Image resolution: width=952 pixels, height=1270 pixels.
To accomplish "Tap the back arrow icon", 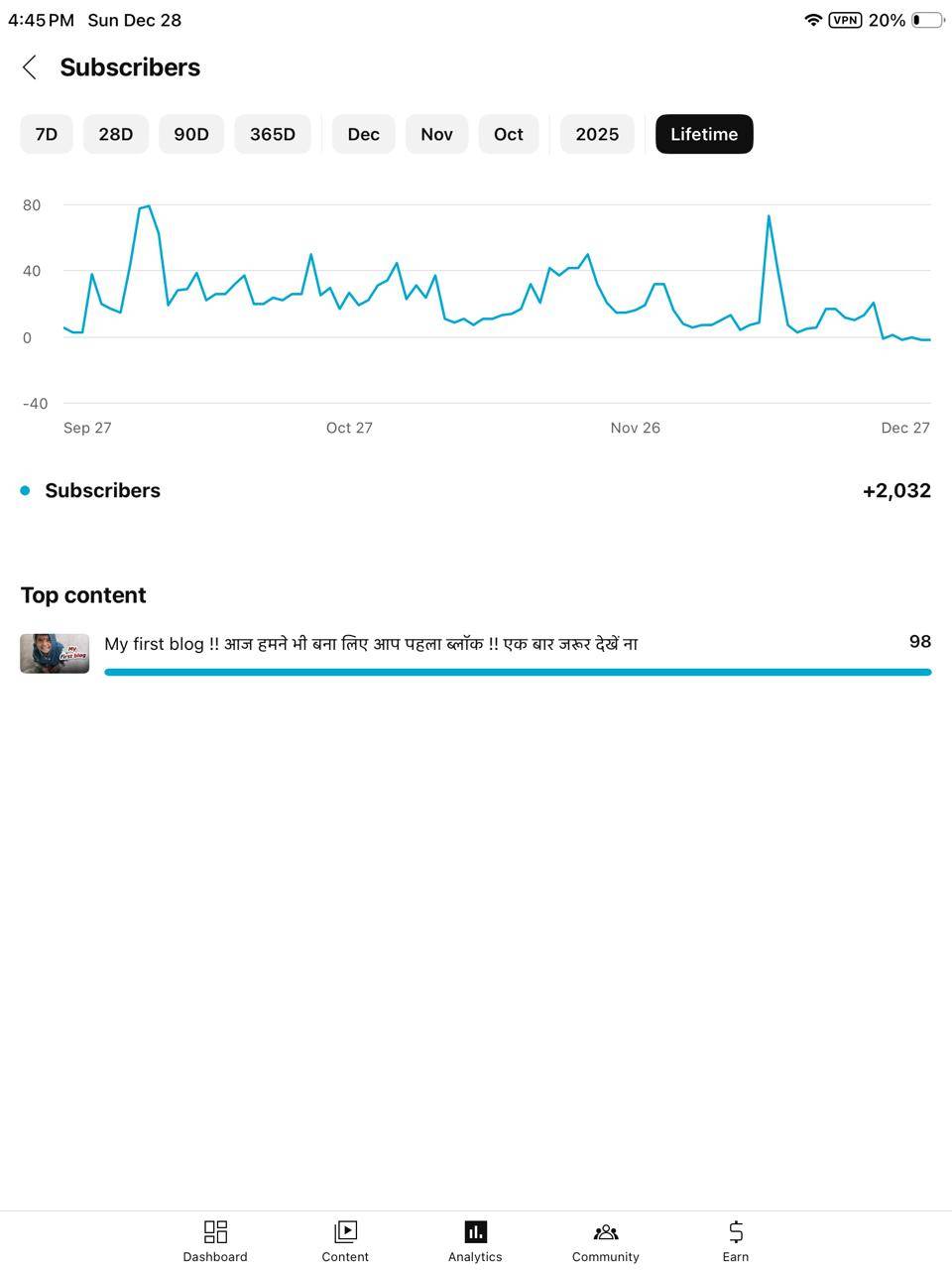I will (x=30, y=67).
